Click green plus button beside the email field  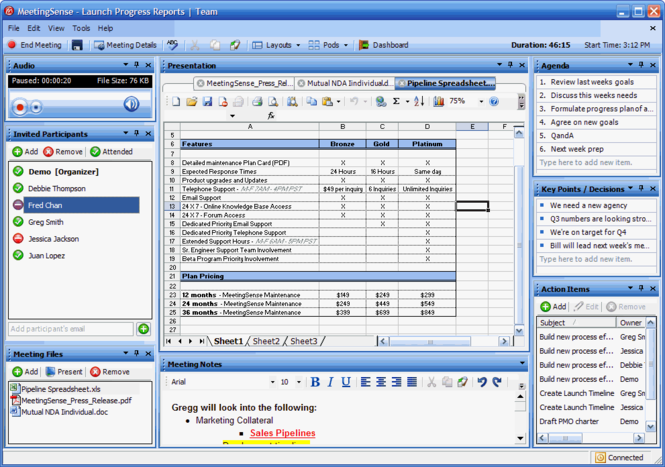tap(144, 329)
